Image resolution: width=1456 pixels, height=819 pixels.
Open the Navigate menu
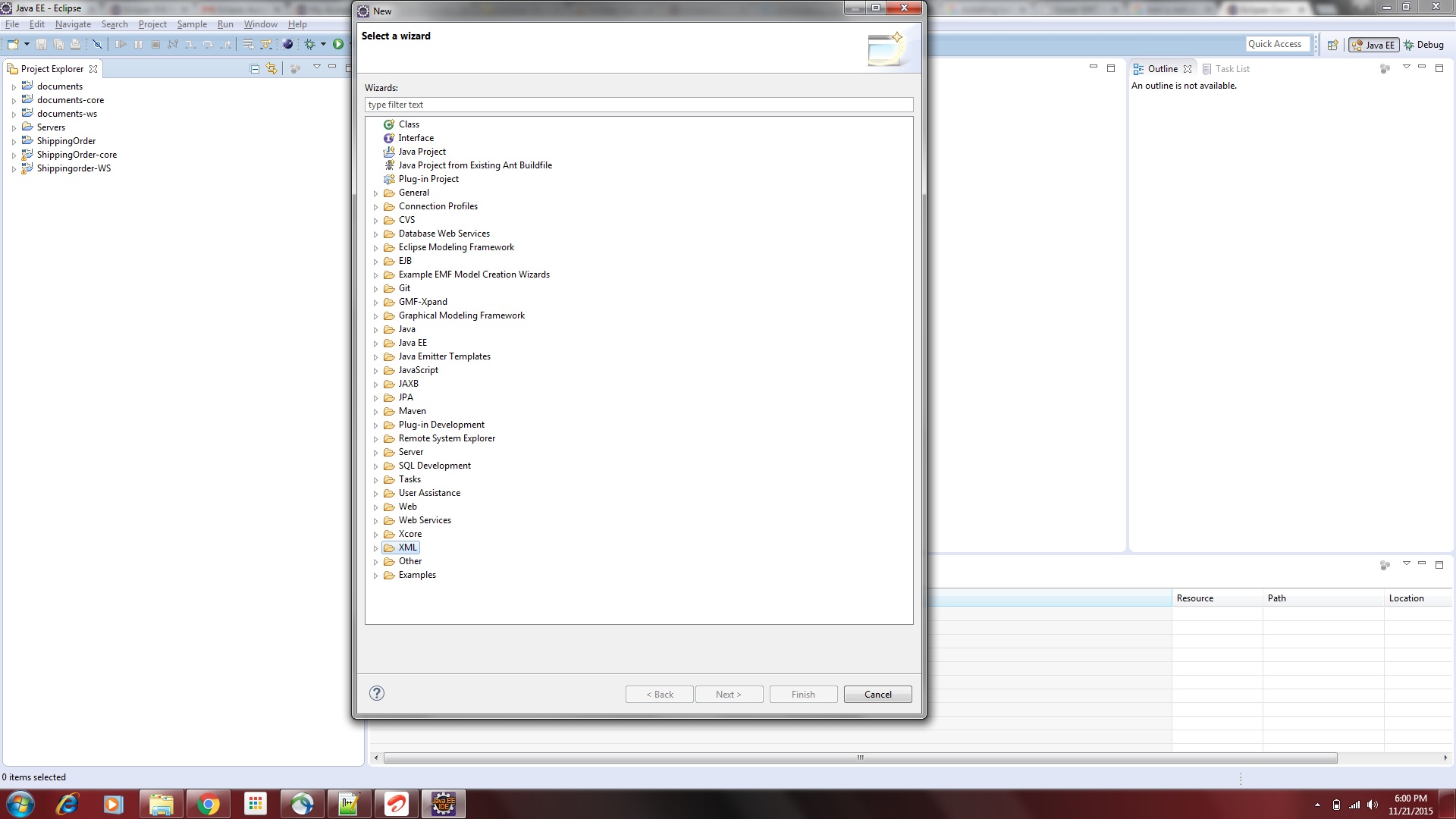(x=73, y=24)
